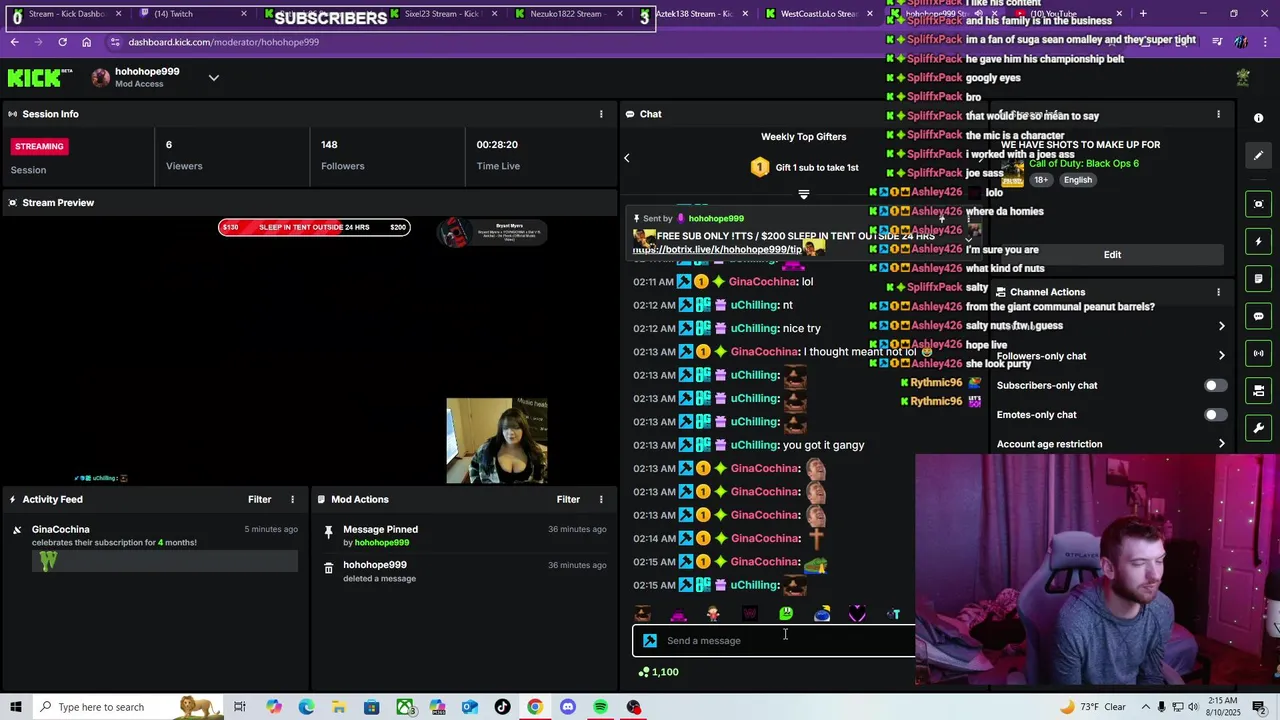1280x720 pixels.
Task: Expand Followers-only chat options
Action: click(1221, 355)
